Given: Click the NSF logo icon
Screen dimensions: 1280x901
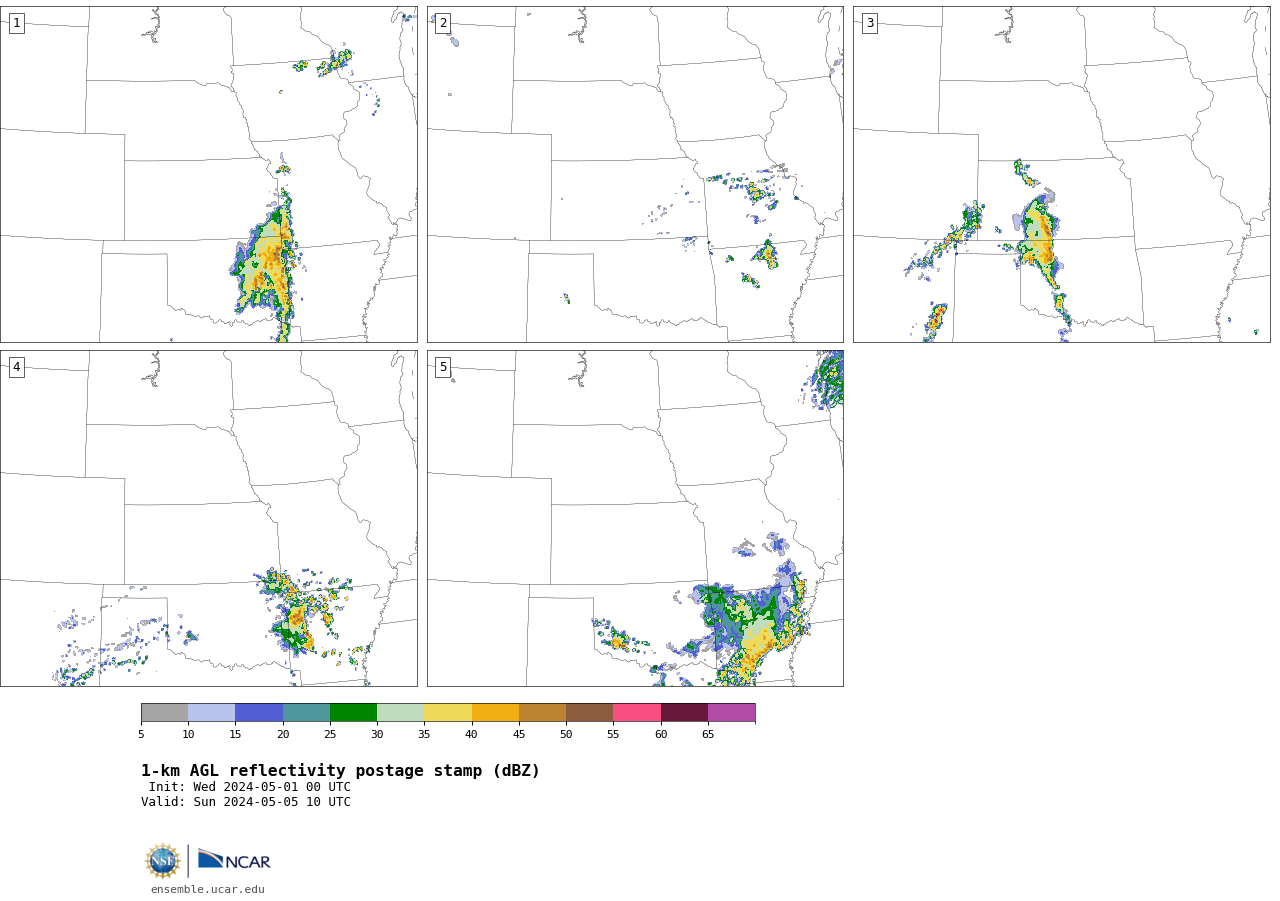Looking at the screenshot, I should coord(163,861).
